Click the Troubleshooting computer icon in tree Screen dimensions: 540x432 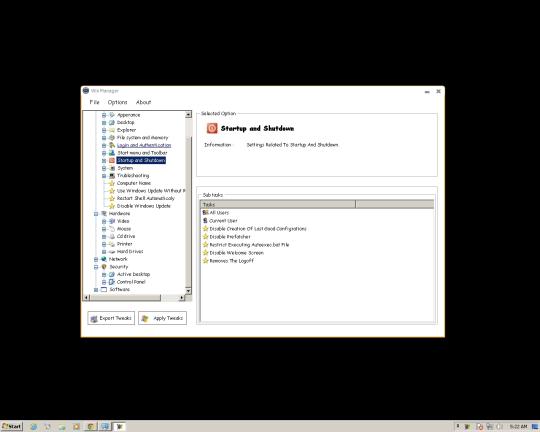(x=112, y=175)
